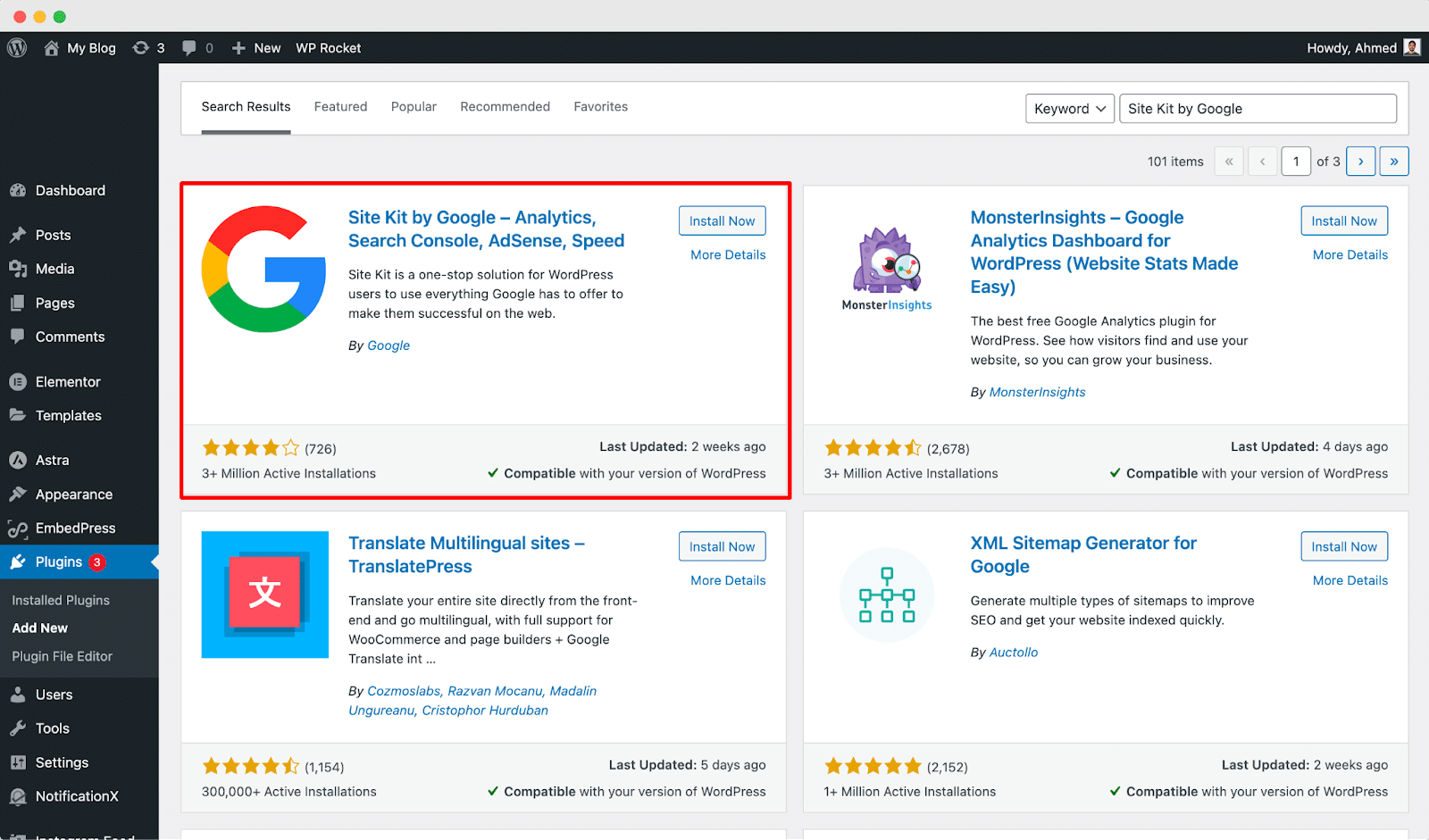Click the Tools icon
This screenshot has height=840, width=1429.
click(19, 728)
